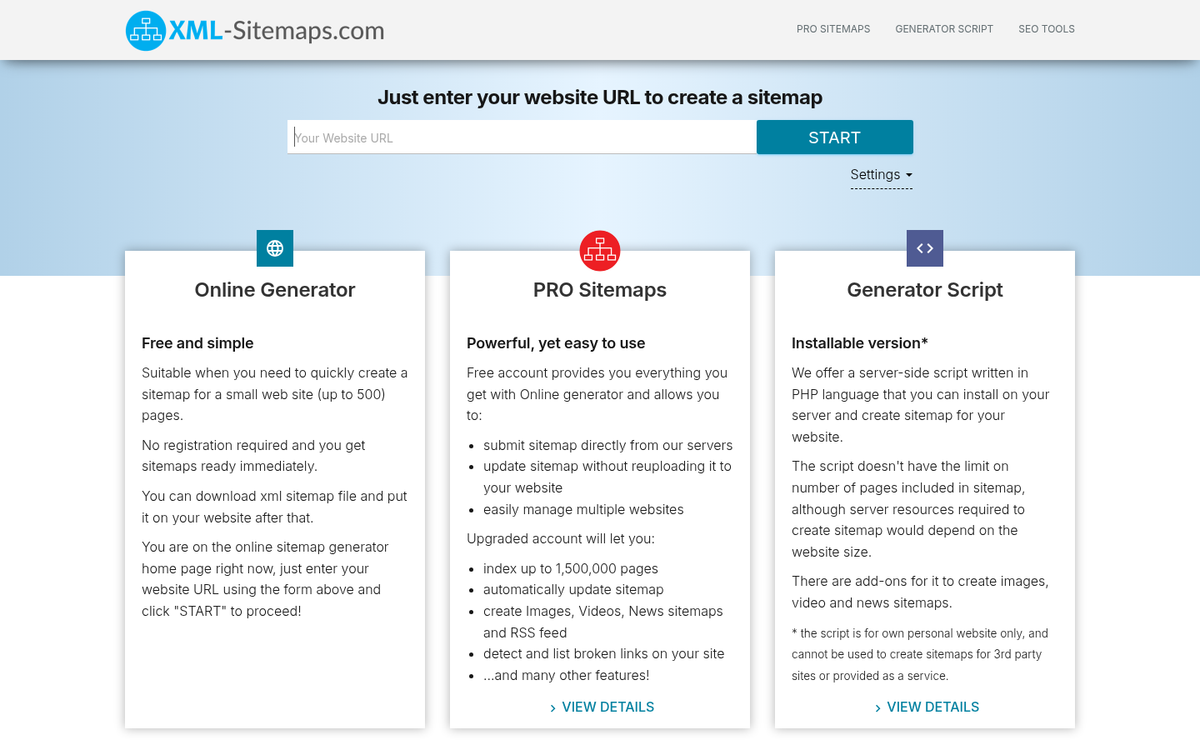The width and height of the screenshot is (1200, 750).
Task: Click the XML-Sitemaps sitemap logo icon
Action: coord(144,30)
